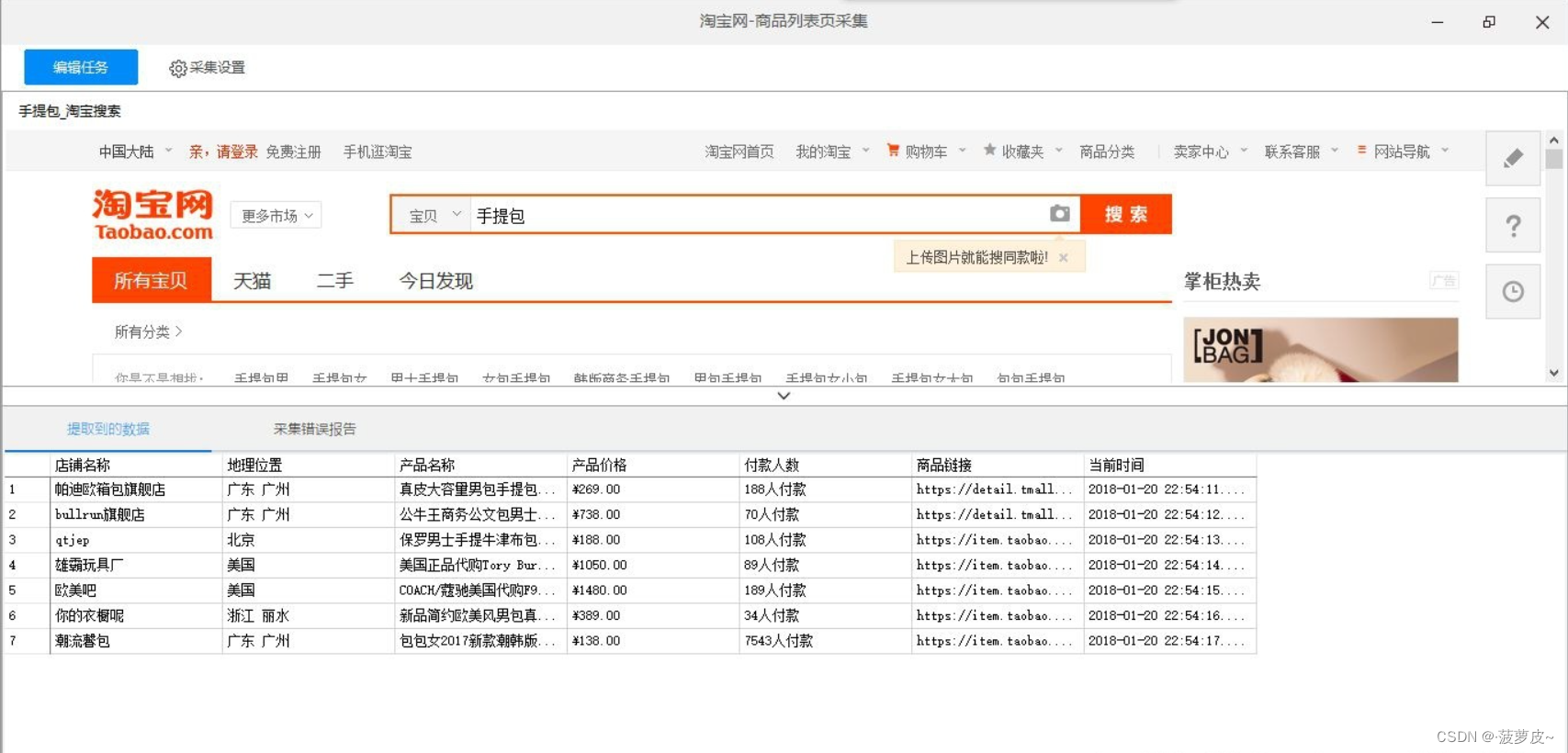Select the 所有宝贝 tab
Image resolution: width=1568 pixels, height=753 pixels.
pos(152,280)
